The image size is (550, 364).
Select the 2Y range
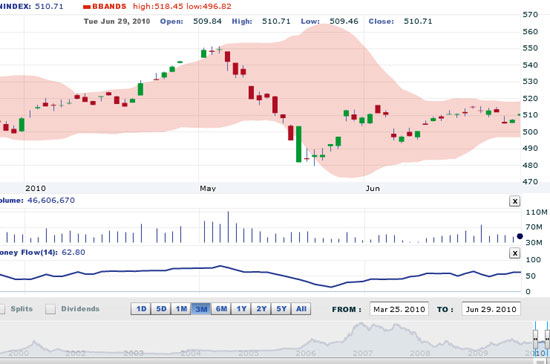(261, 309)
